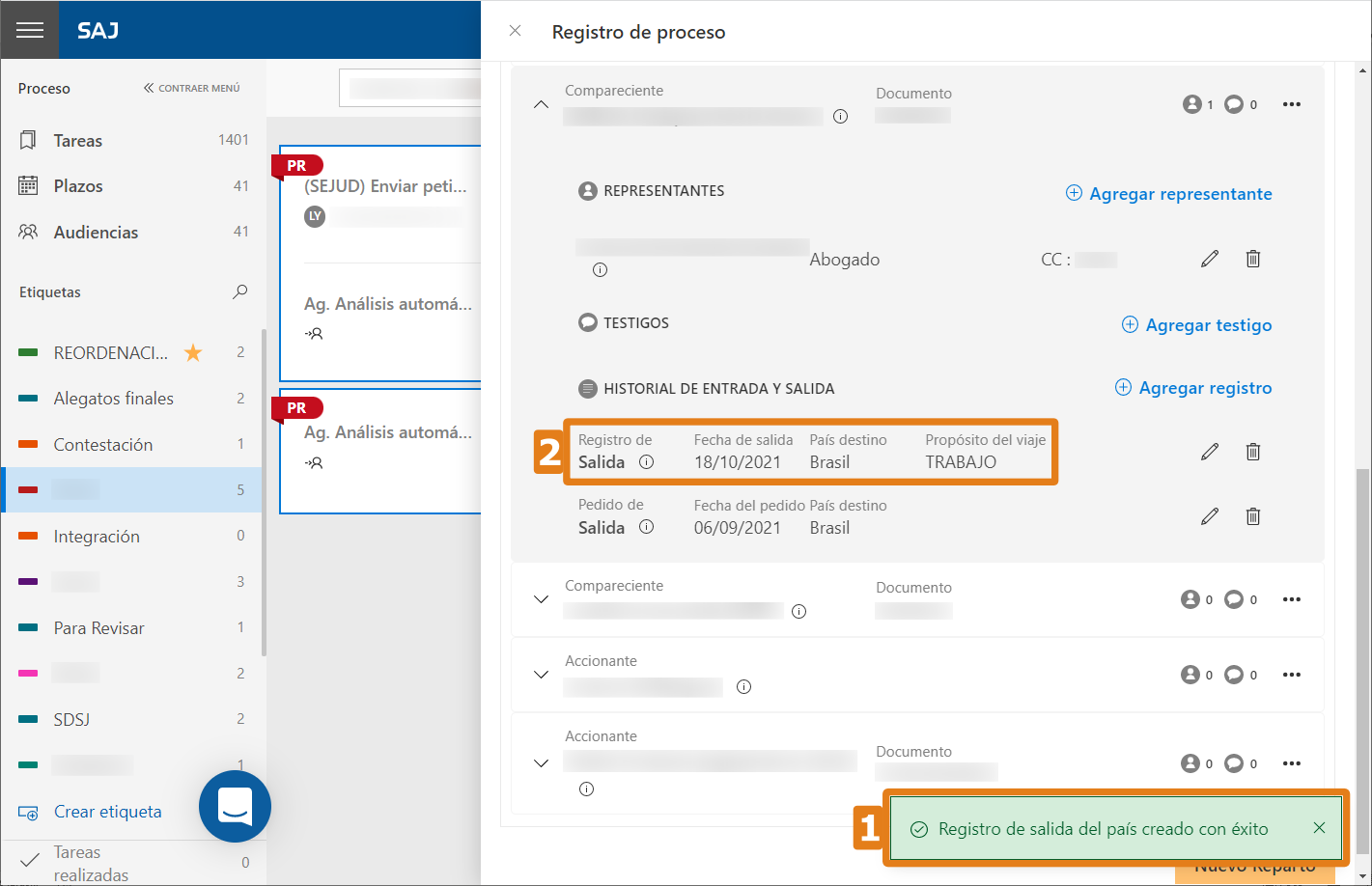Dismiss the success notification toast
Image resolution: width=1372 pixels, height=886 pixels.
tap(1319, 828)
